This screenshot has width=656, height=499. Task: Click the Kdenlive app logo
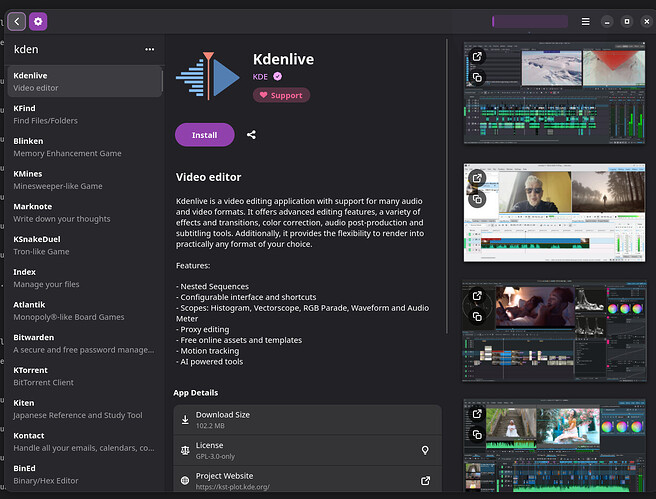(x=208, y=76)
